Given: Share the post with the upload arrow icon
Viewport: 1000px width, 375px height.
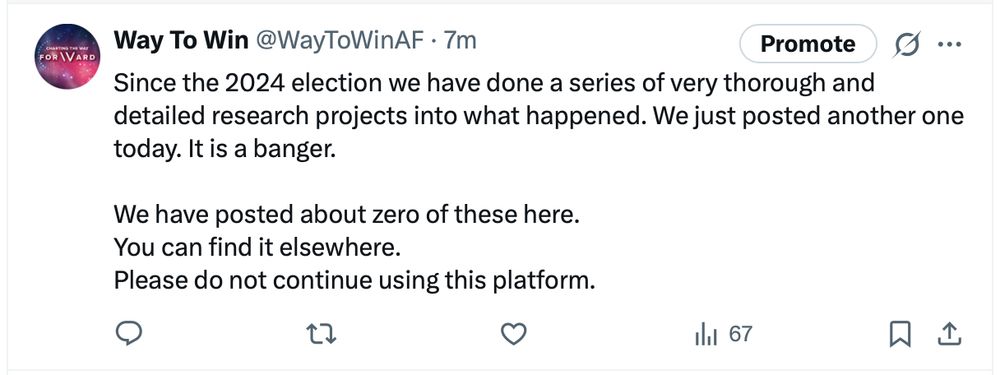Looking at the screenshot, I should click(949, 334).
